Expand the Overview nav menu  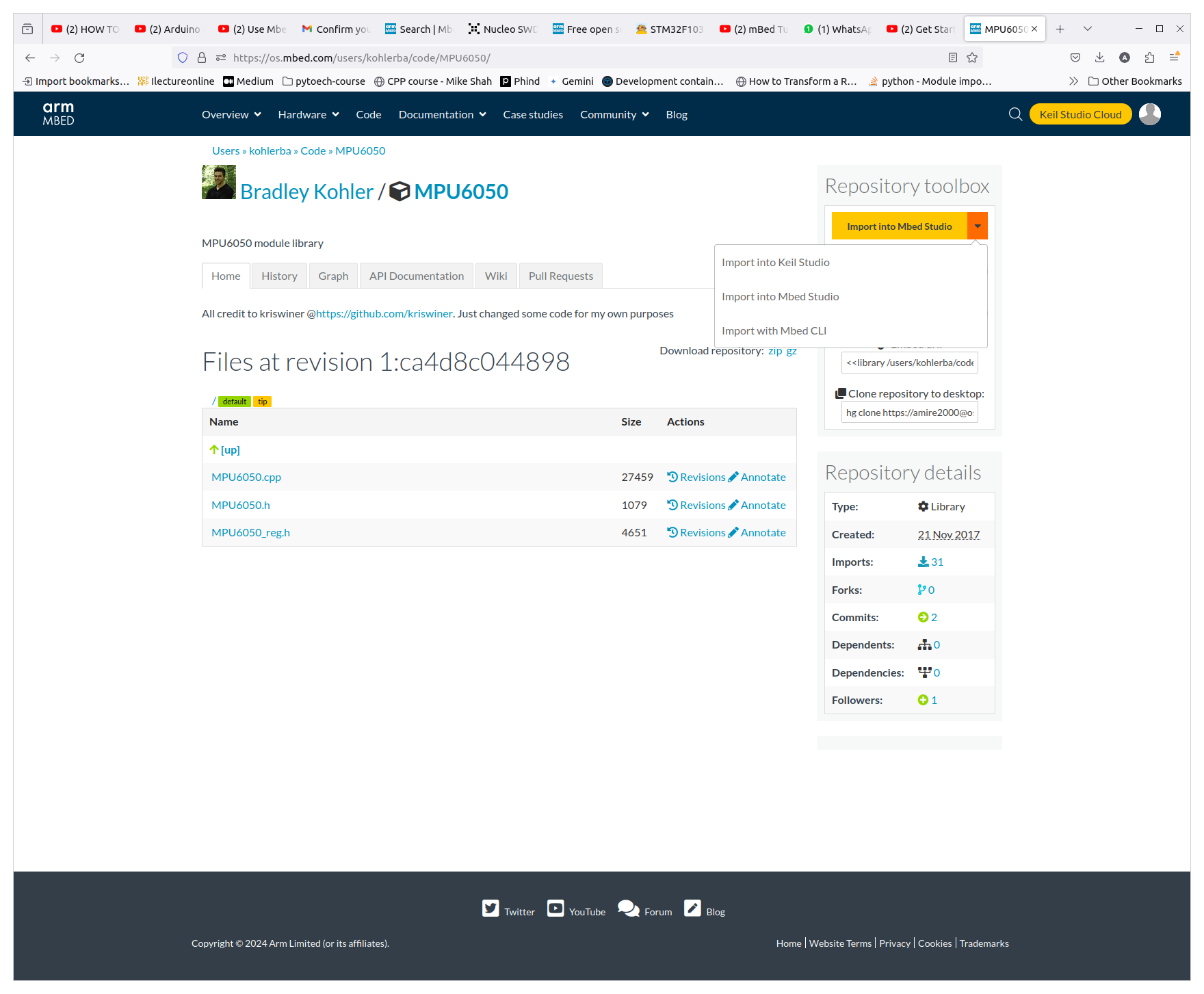(x=231, y=115)
